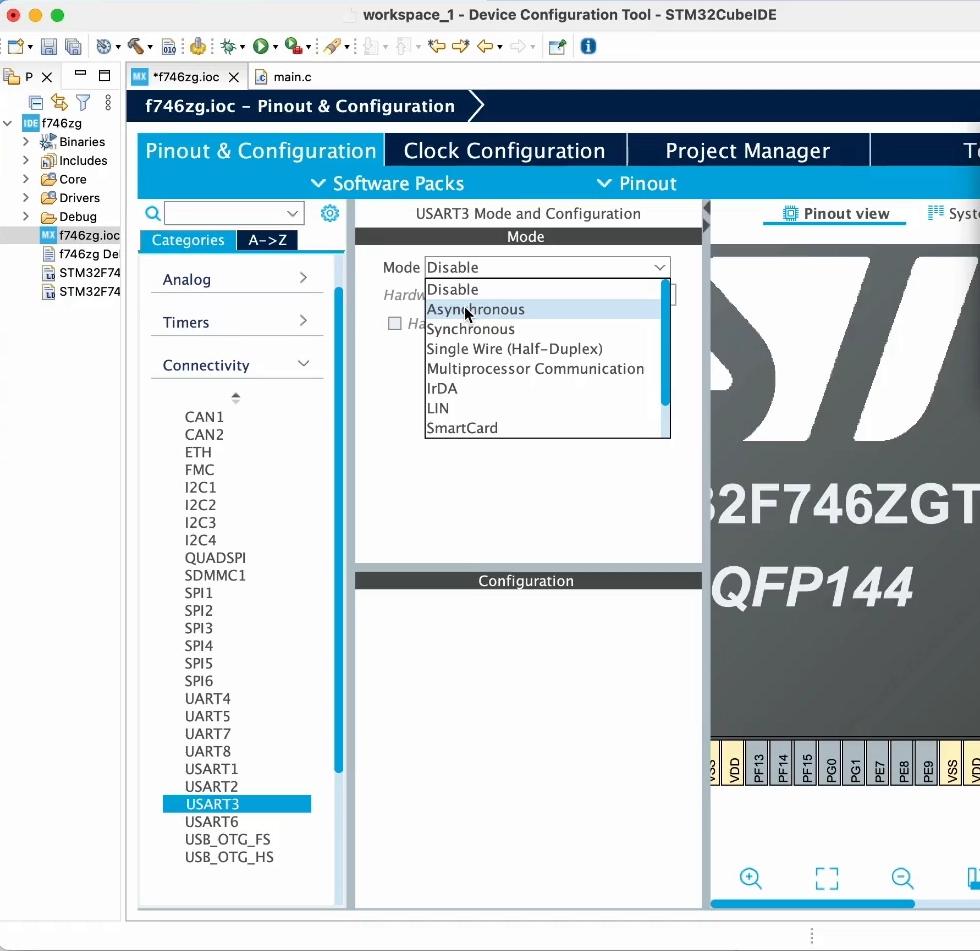Open the settings gear beside the search field
This screenshot has width=980, height=951.
coord(330,213)
